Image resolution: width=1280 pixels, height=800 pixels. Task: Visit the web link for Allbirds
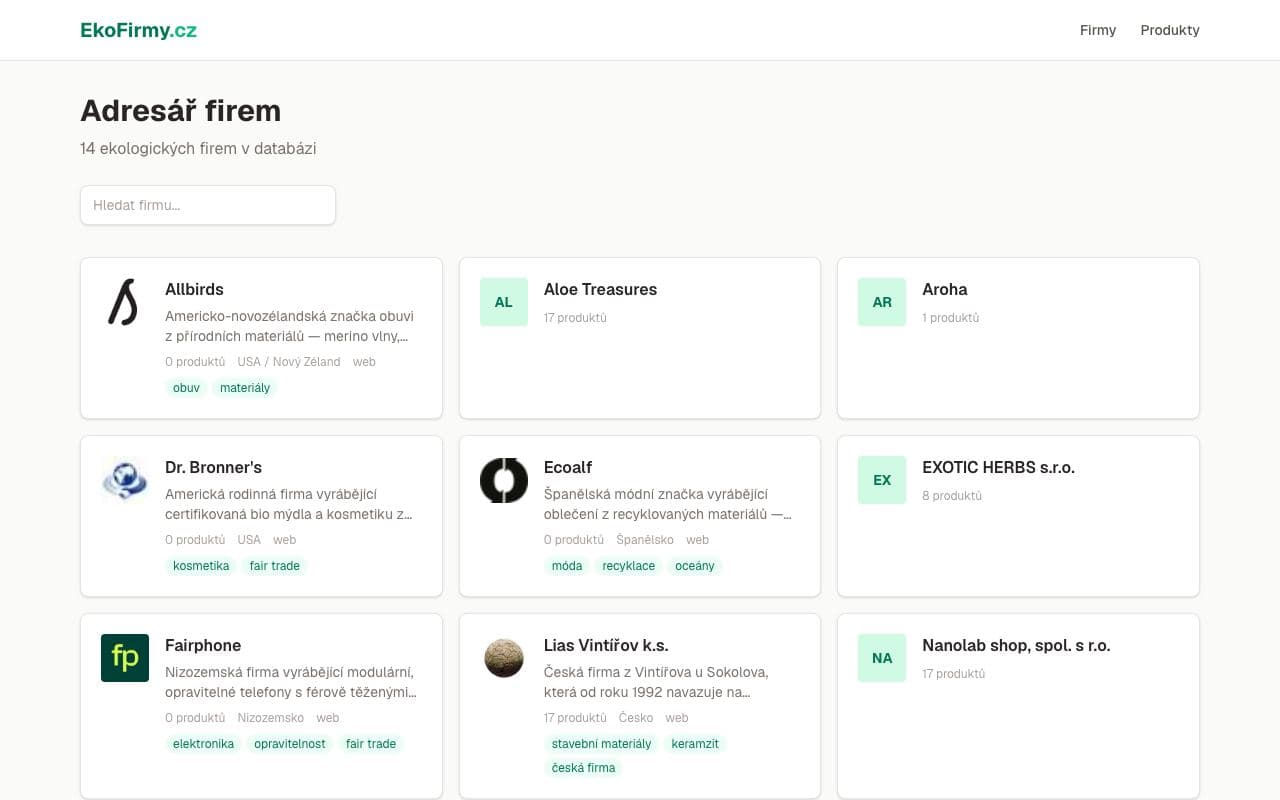point(364,362)
